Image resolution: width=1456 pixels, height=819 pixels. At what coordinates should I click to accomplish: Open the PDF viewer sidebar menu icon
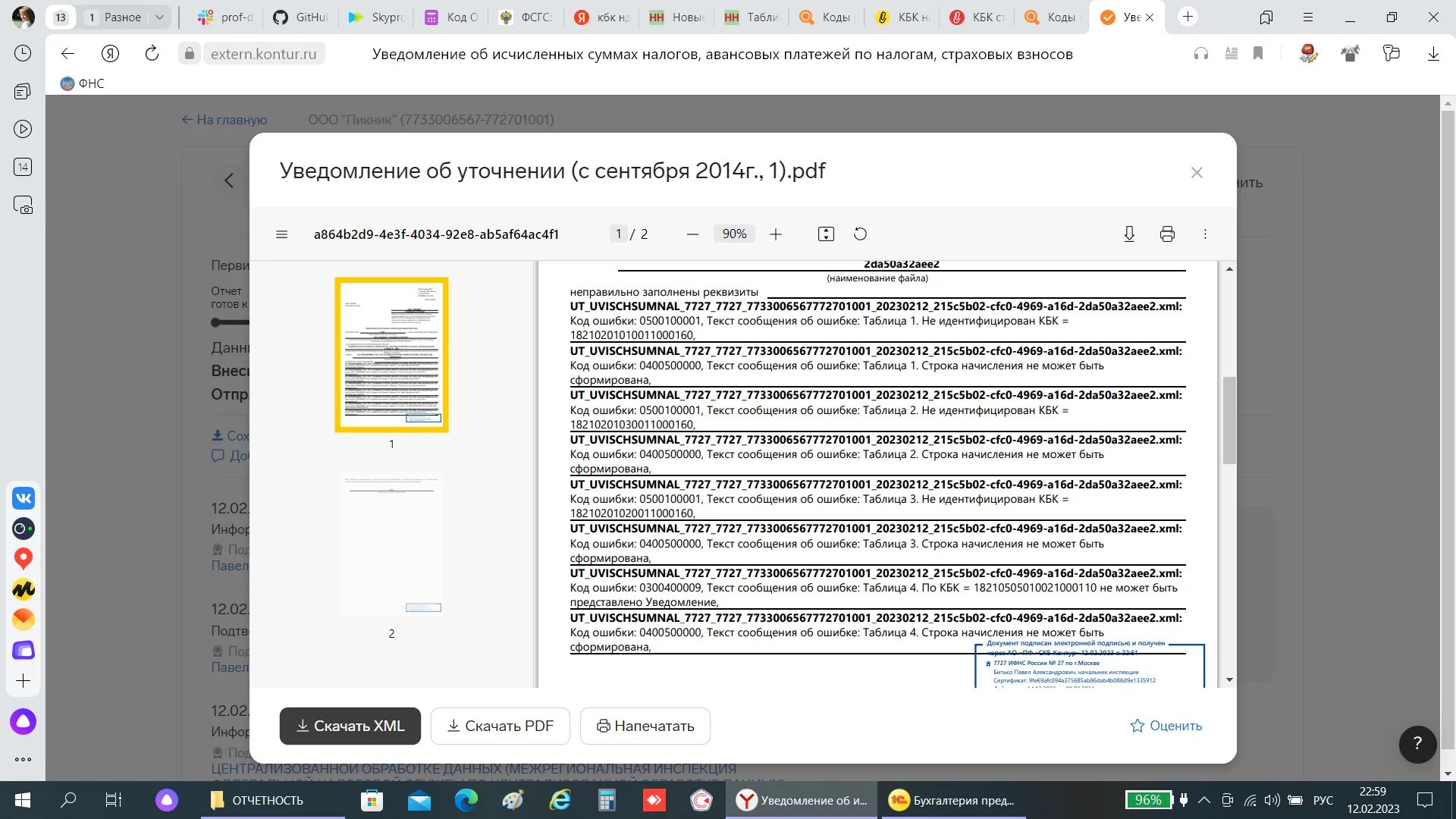pos(281,234)
